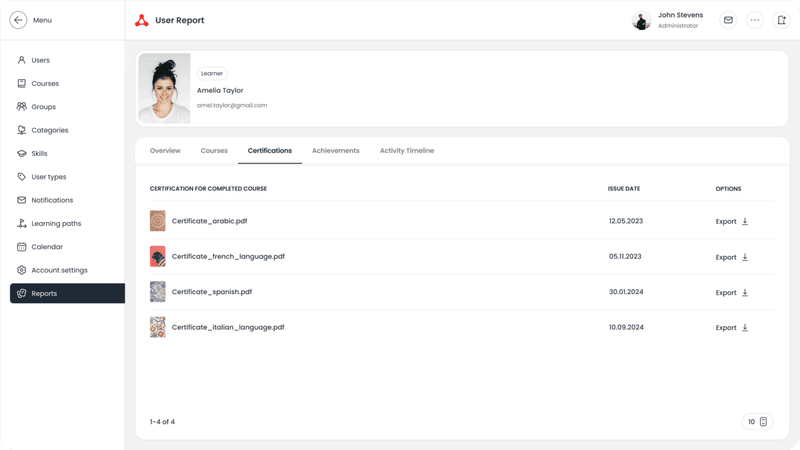This screenshot has height=450, width=800.
Task: Click the Certificate_french_language.pdf thumbnail image
Action: click(x=158, y=257)
